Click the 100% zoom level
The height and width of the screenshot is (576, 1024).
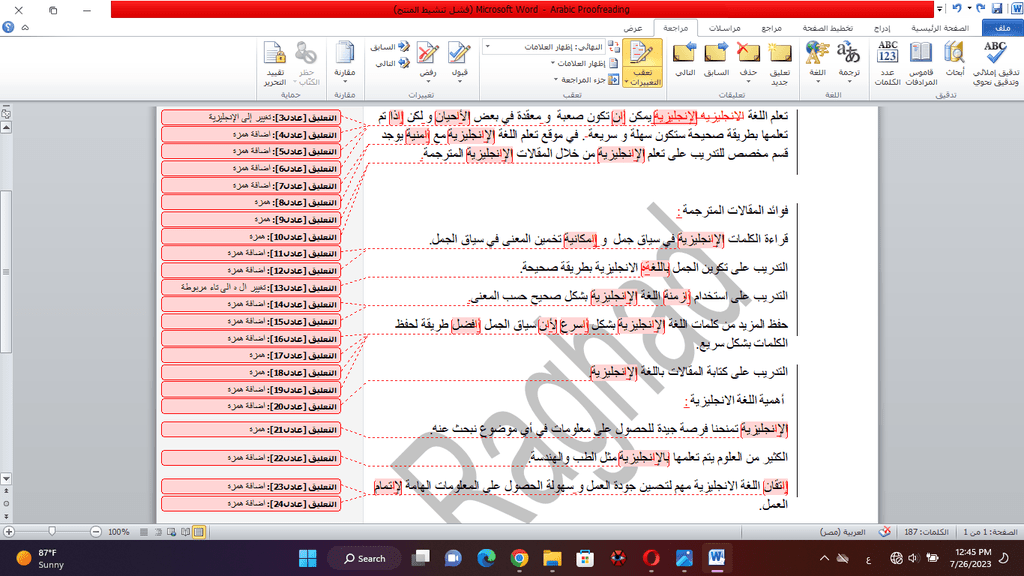click(119, 532)
